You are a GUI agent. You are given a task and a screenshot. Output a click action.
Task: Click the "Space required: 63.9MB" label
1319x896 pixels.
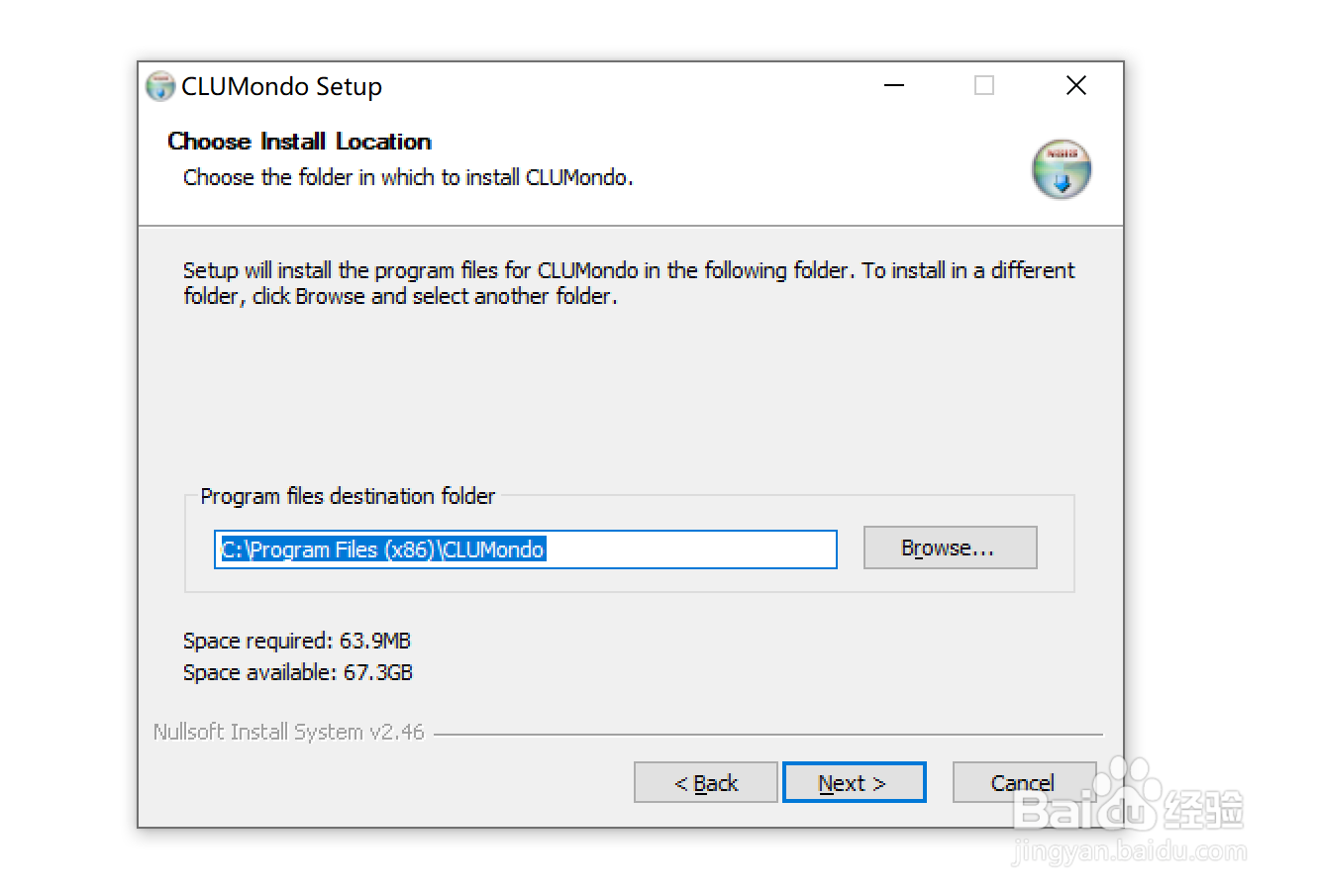coord(297,641)
